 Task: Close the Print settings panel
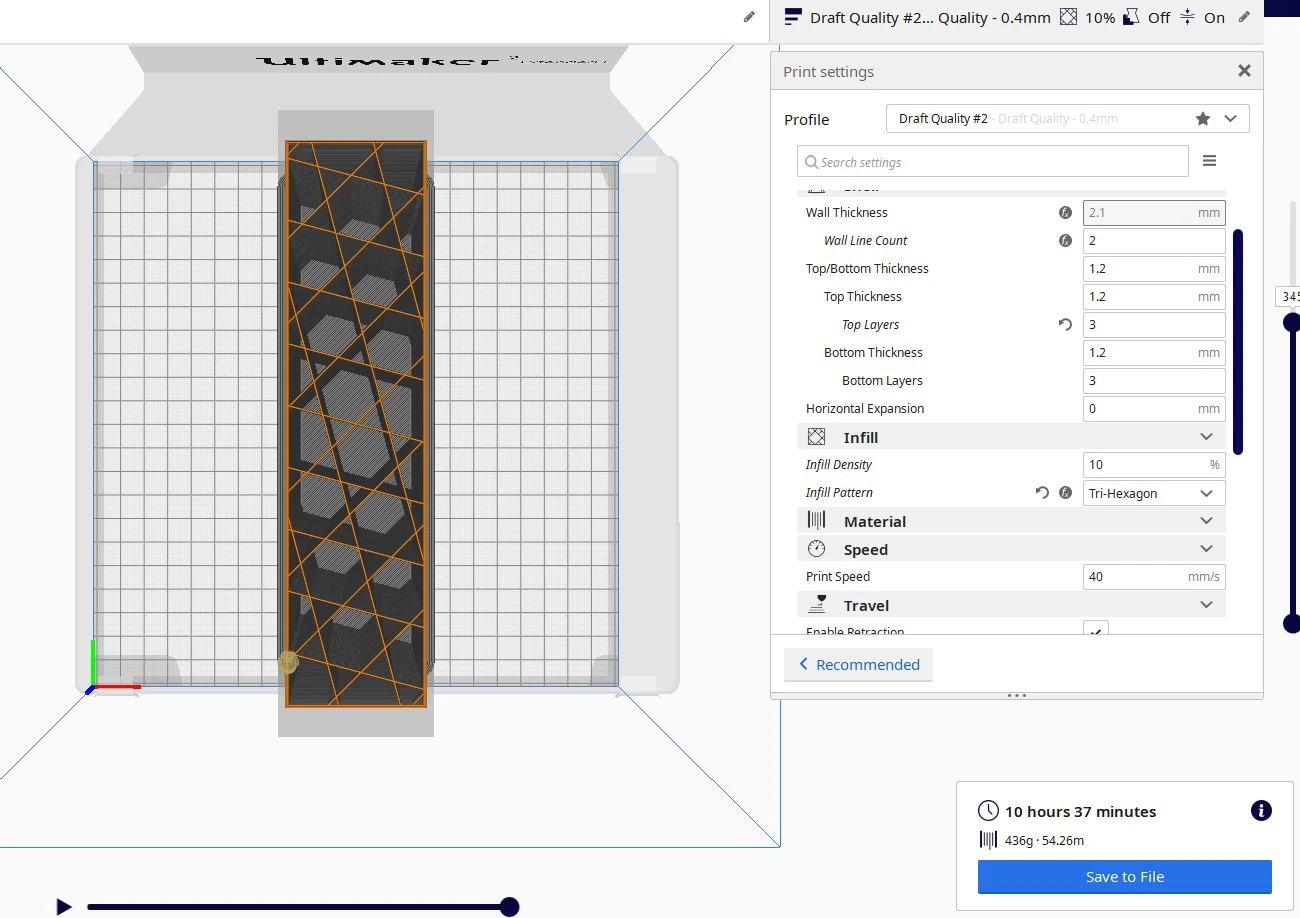click(1244, 71)
